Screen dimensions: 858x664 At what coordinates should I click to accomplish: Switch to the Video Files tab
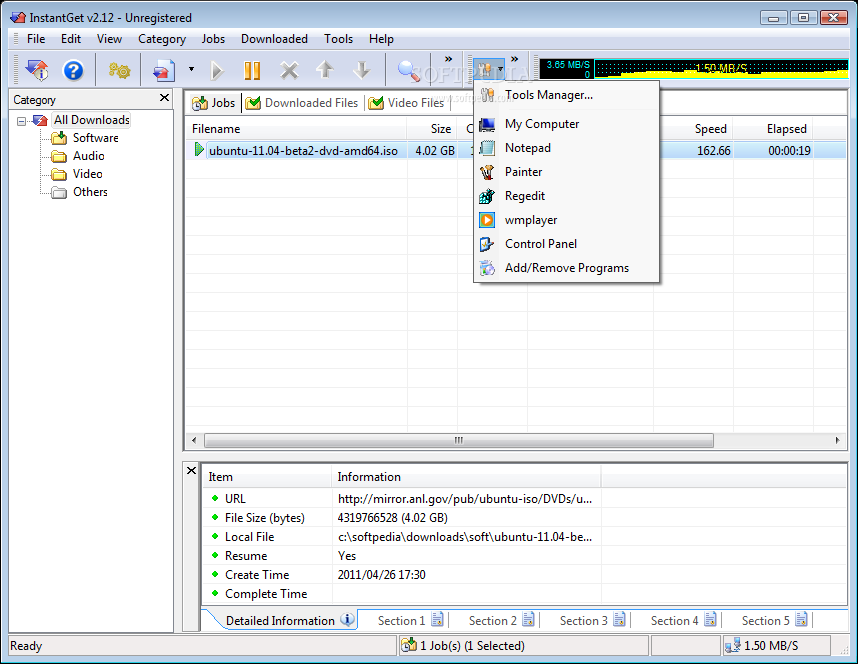[x=406, y=103]
